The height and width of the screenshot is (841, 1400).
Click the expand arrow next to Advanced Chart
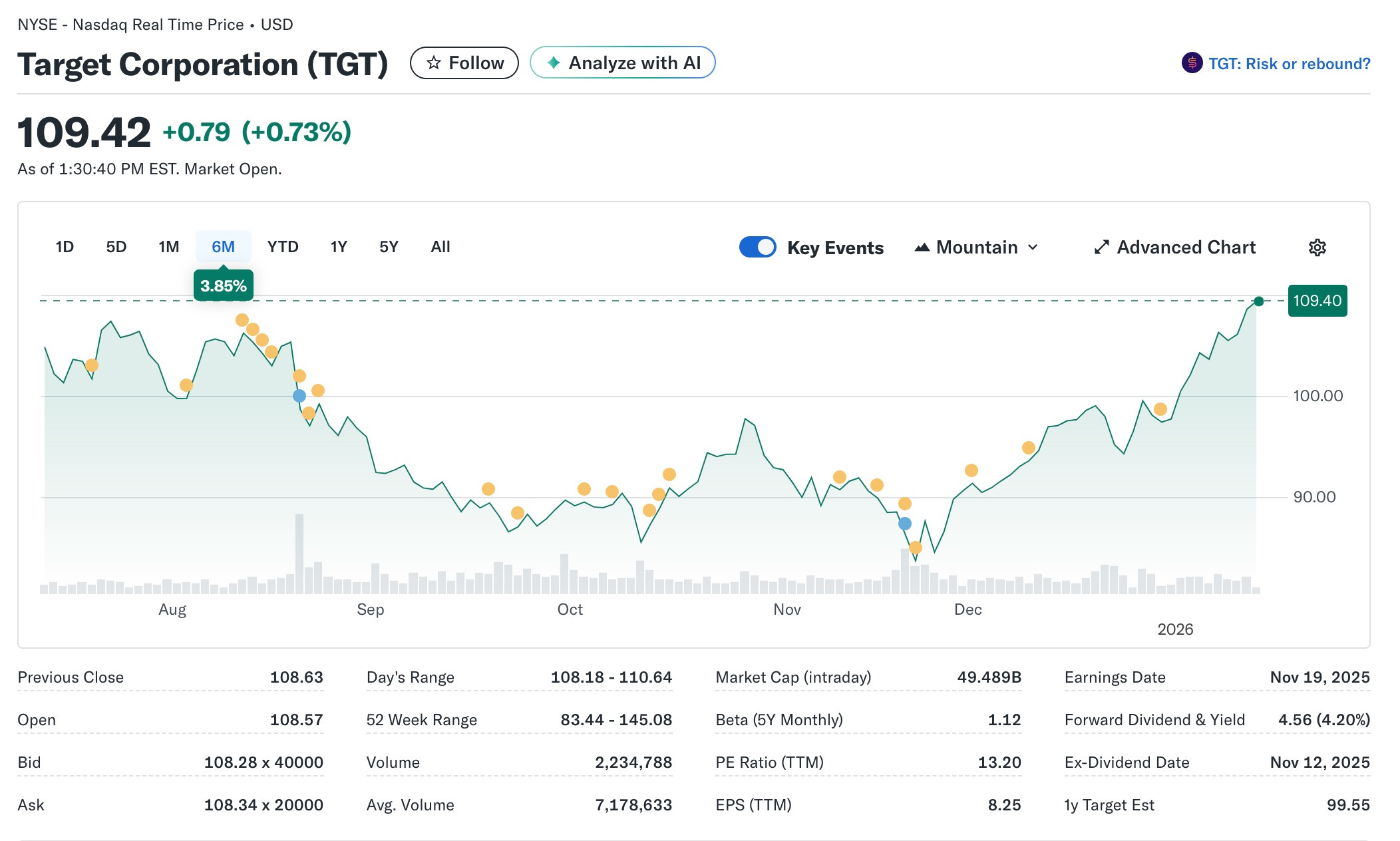pyautogui.click(x=1101, y=247)
